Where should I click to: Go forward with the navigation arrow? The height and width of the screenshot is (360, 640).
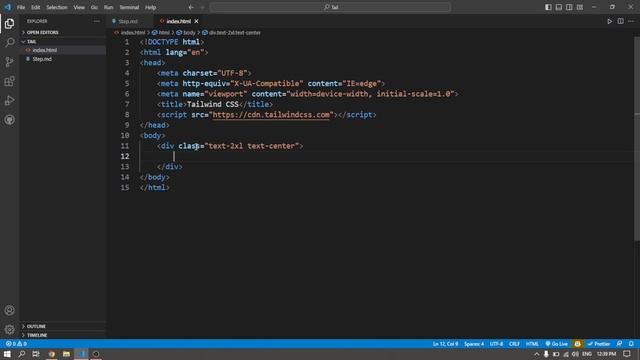[202, 7]
